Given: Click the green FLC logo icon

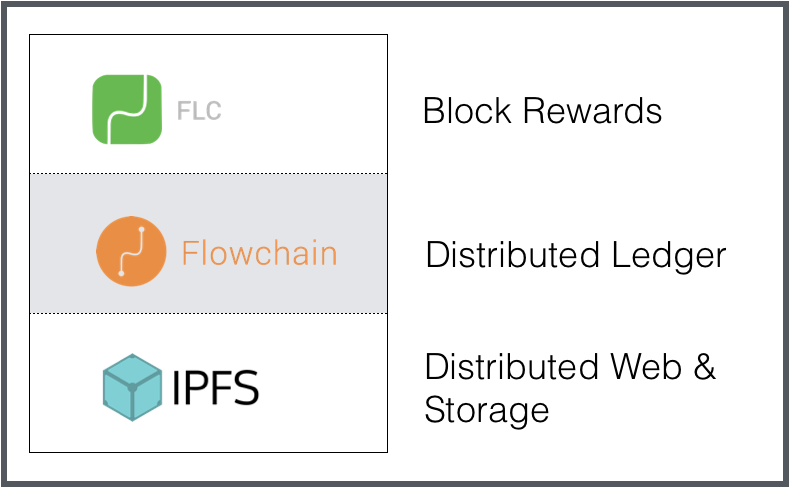Looking at the screenshot, I should (x=127, y=110).
